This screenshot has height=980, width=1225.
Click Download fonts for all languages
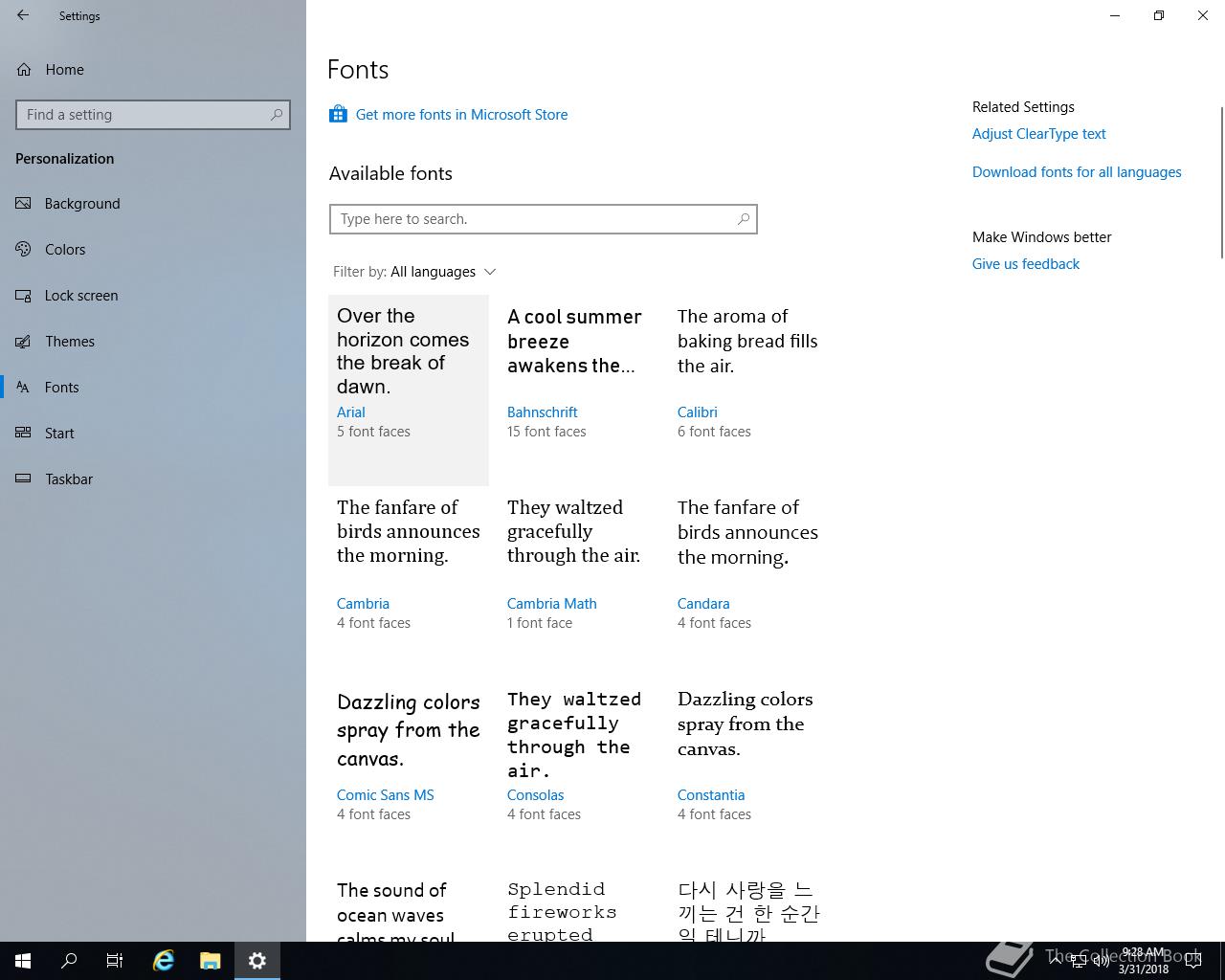(x=1077, y=172)
